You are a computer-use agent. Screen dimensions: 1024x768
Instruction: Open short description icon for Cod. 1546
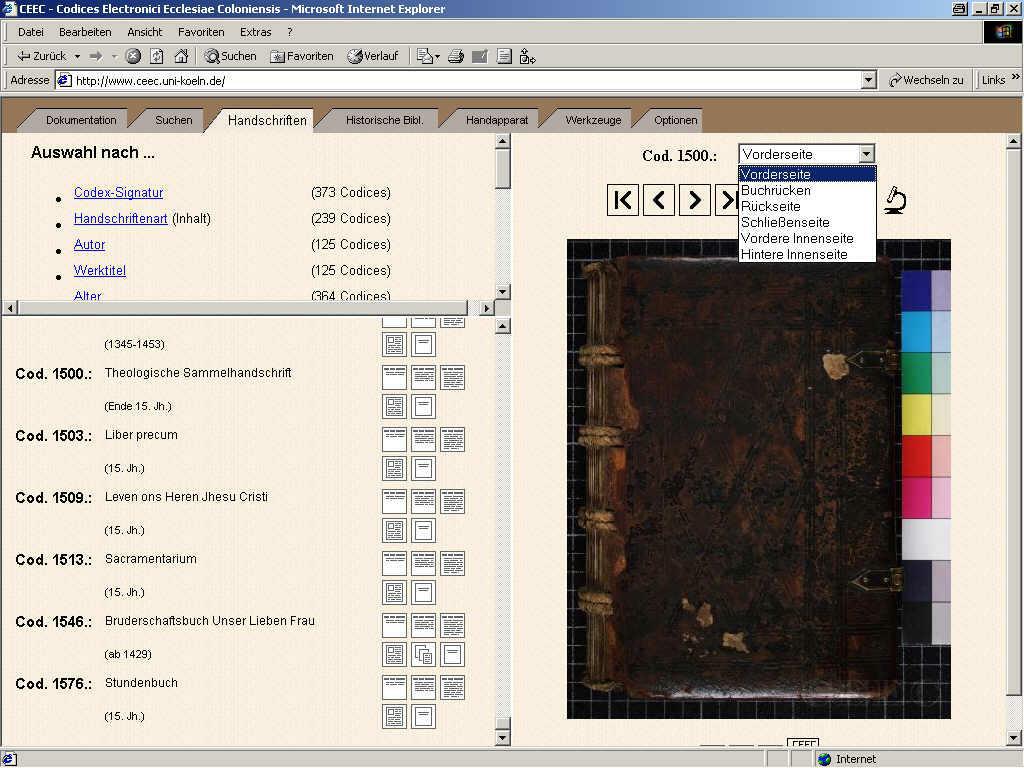tap(394, 626)
